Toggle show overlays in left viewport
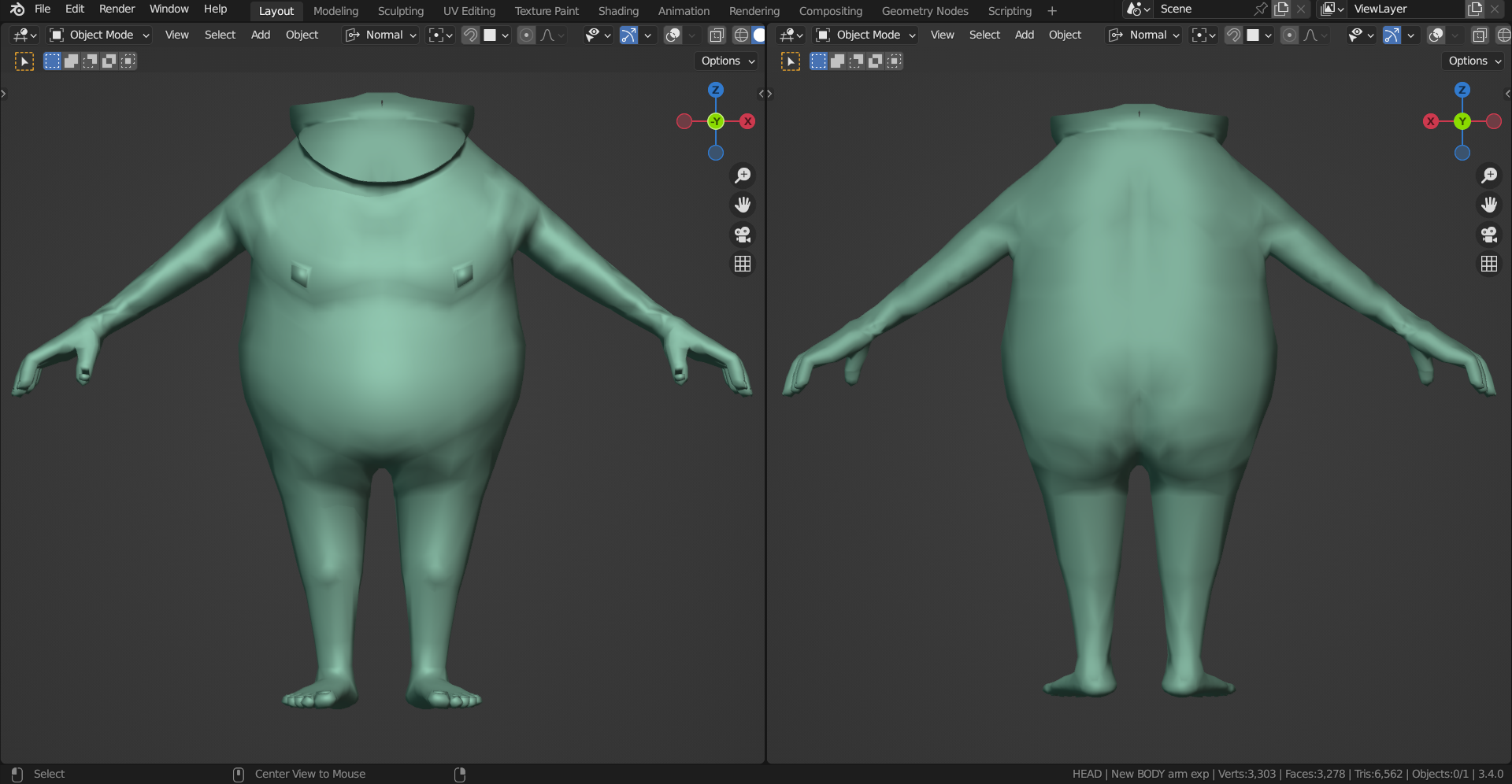Screen dimensions: 1512x784 click(x=673, y=35)
